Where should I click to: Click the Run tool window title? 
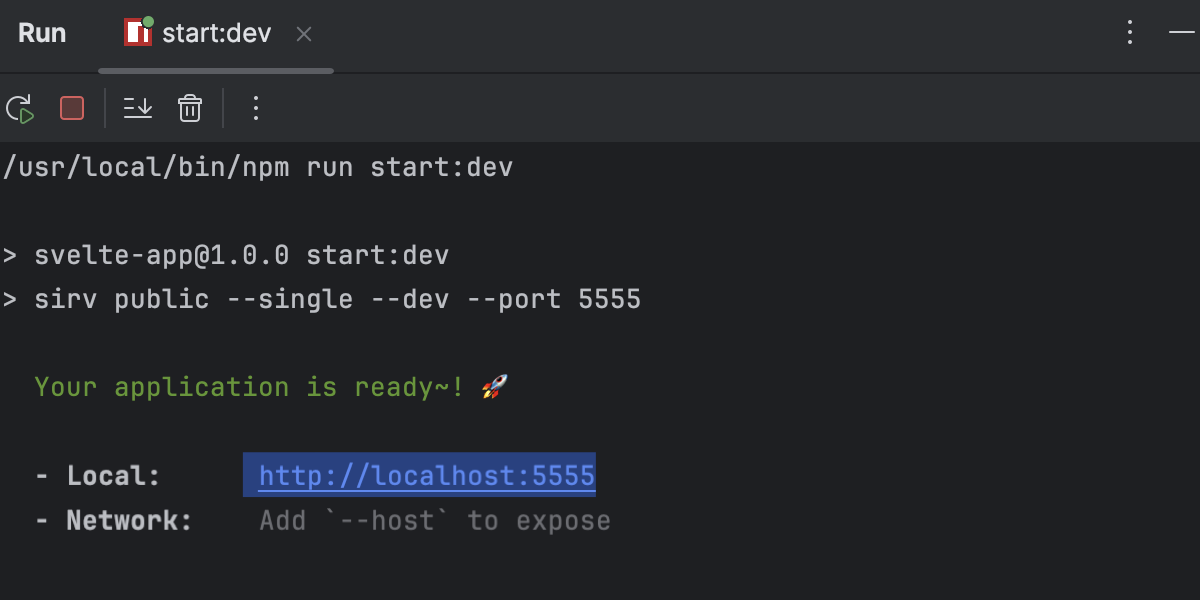point(42,33)
